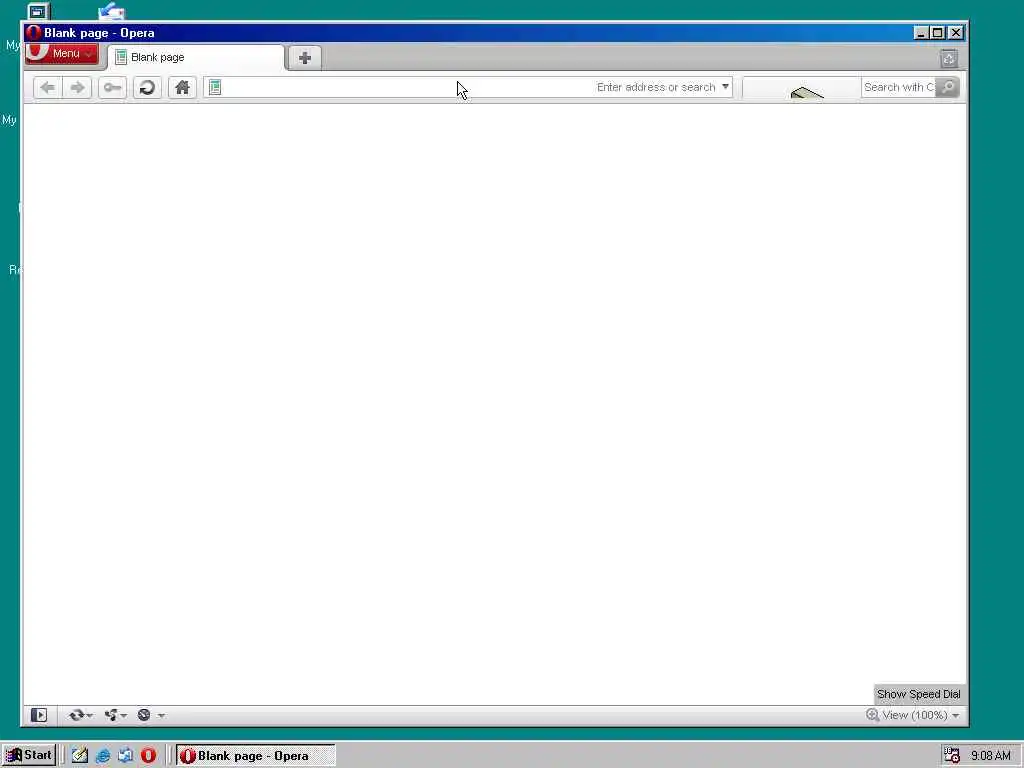Launch Outlook Express from quick launch

(x=125, y=756)
